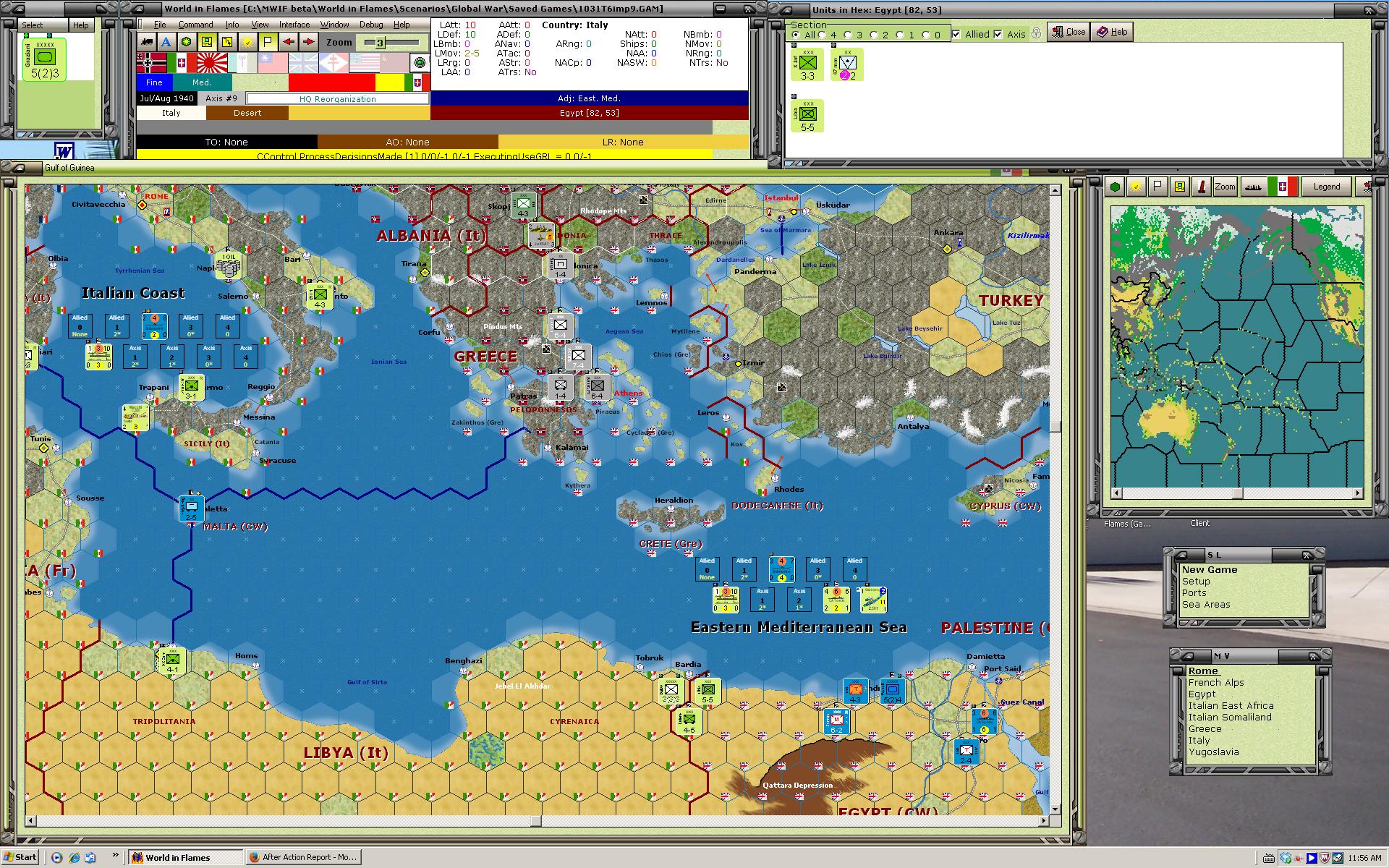The image size is (1389, 868).
Task: Select Yugoslavia in the M V list
Action: (1213, 752)
